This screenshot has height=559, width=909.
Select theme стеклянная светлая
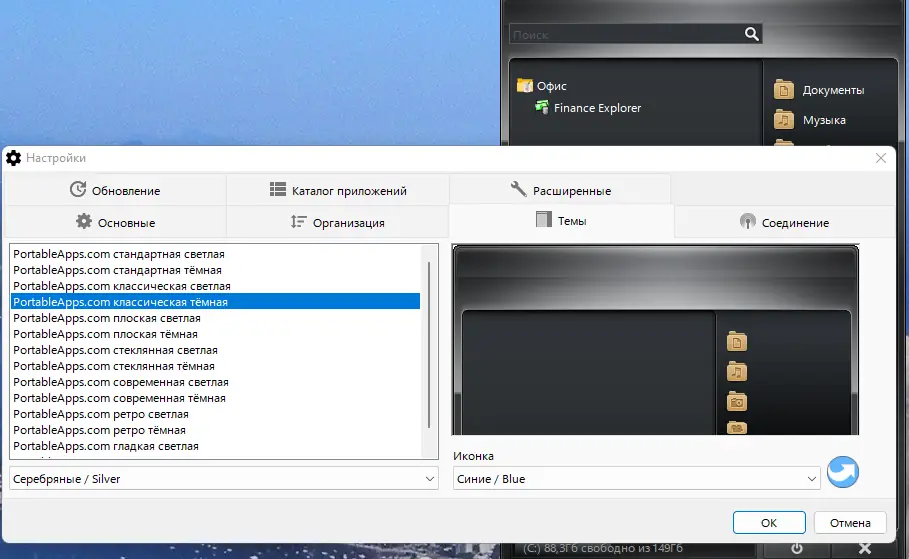point(215,350)
